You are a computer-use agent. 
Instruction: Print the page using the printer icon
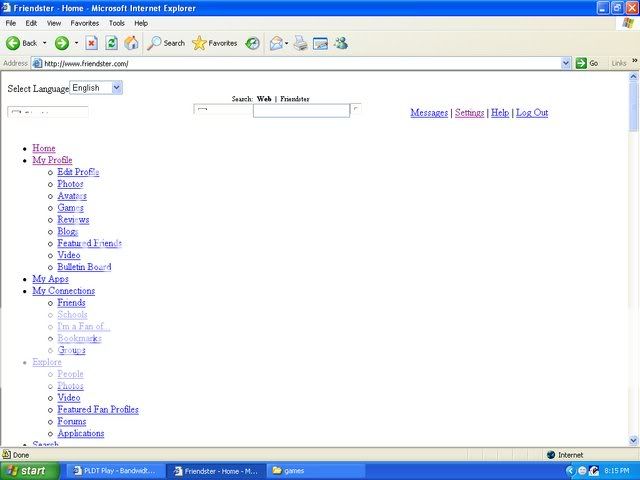[x=301, y=43]
